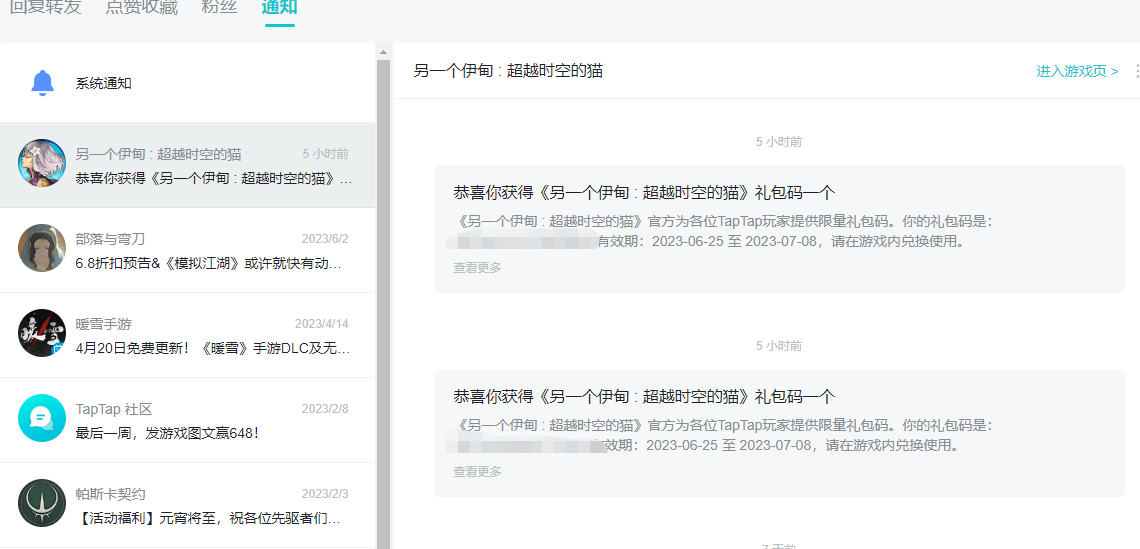
Task: Open the 系统通知 list entry
Action: pos(104,84)
